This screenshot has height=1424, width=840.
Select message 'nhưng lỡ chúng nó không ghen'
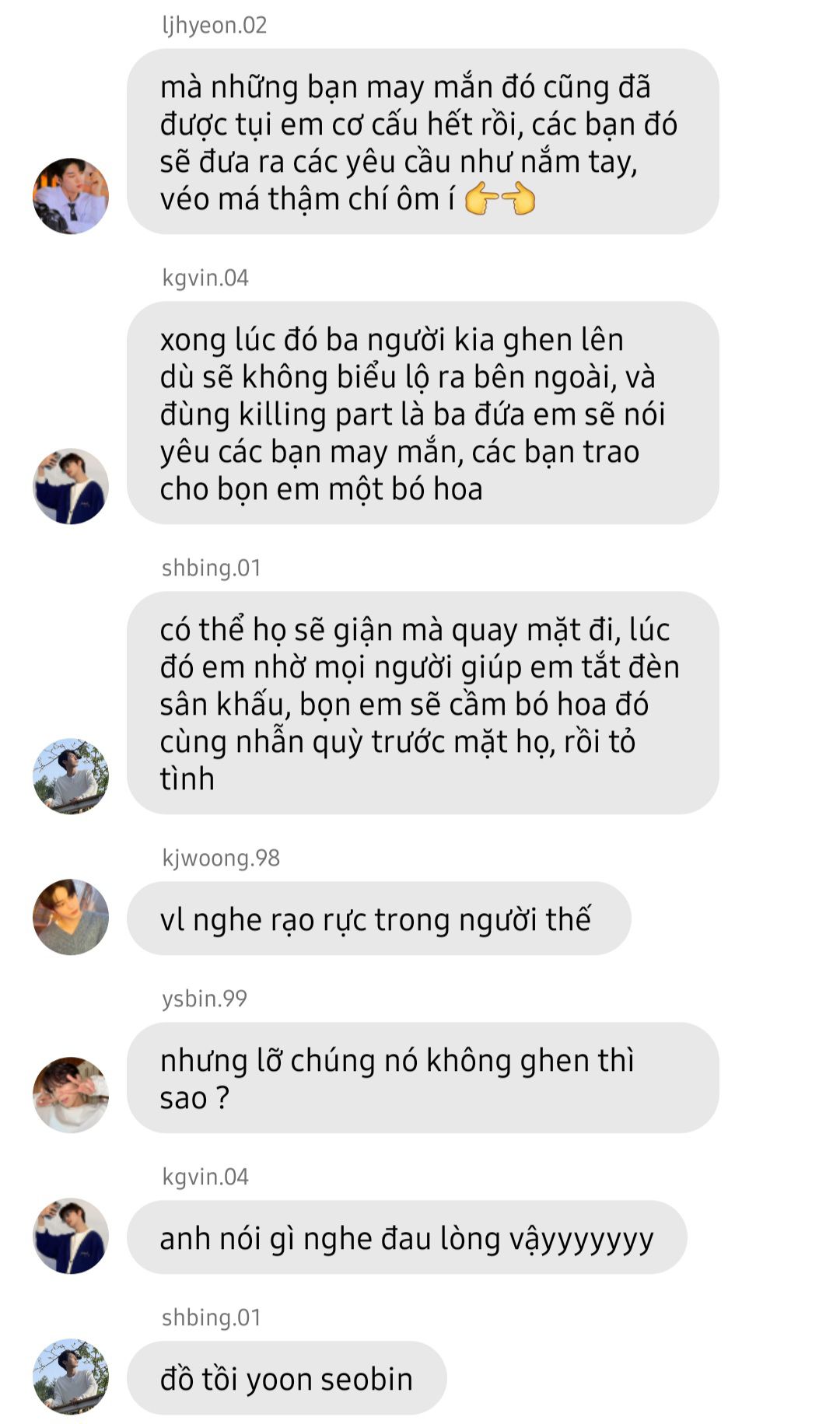422,1078
